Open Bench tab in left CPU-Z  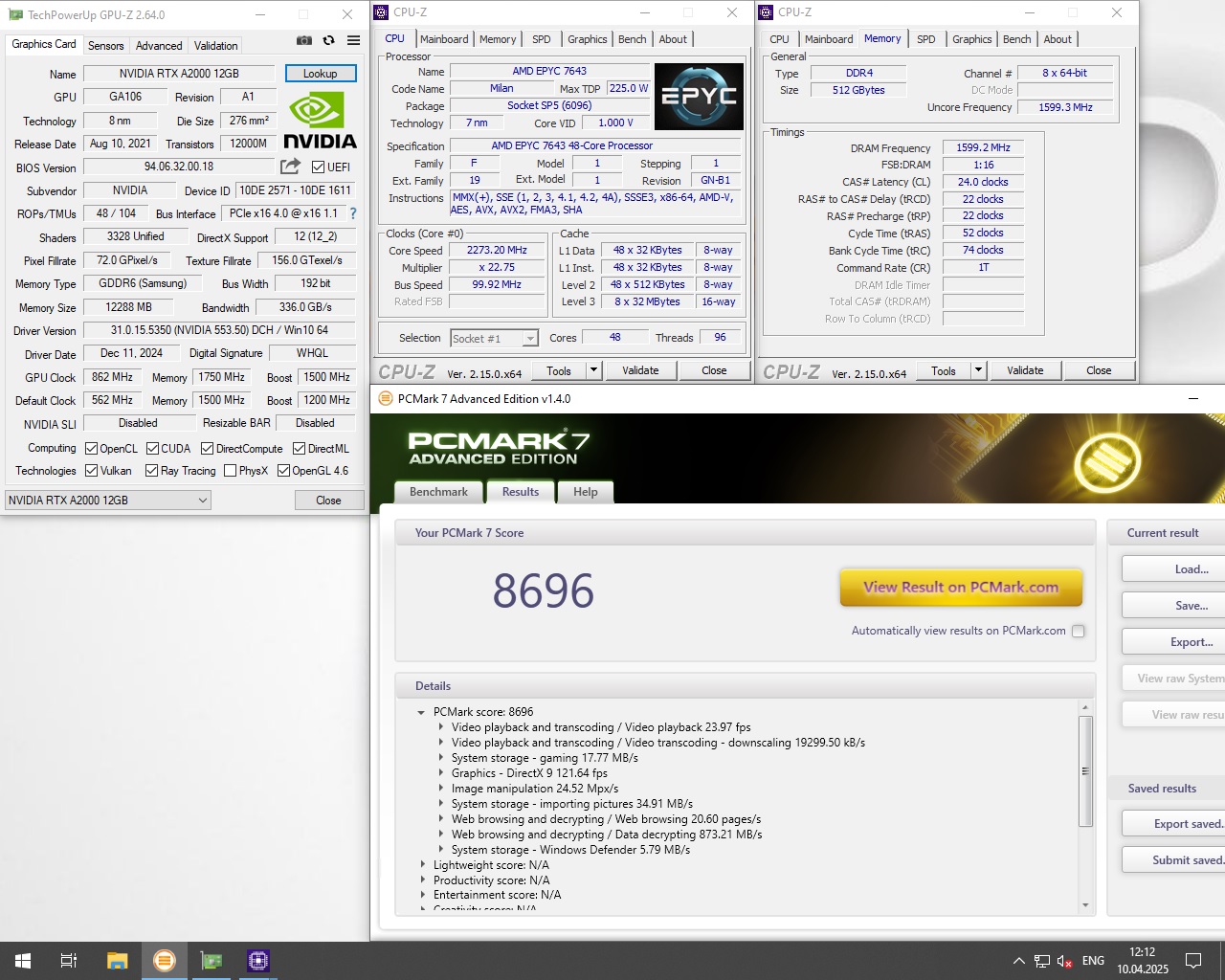click(x=632, y=39)
